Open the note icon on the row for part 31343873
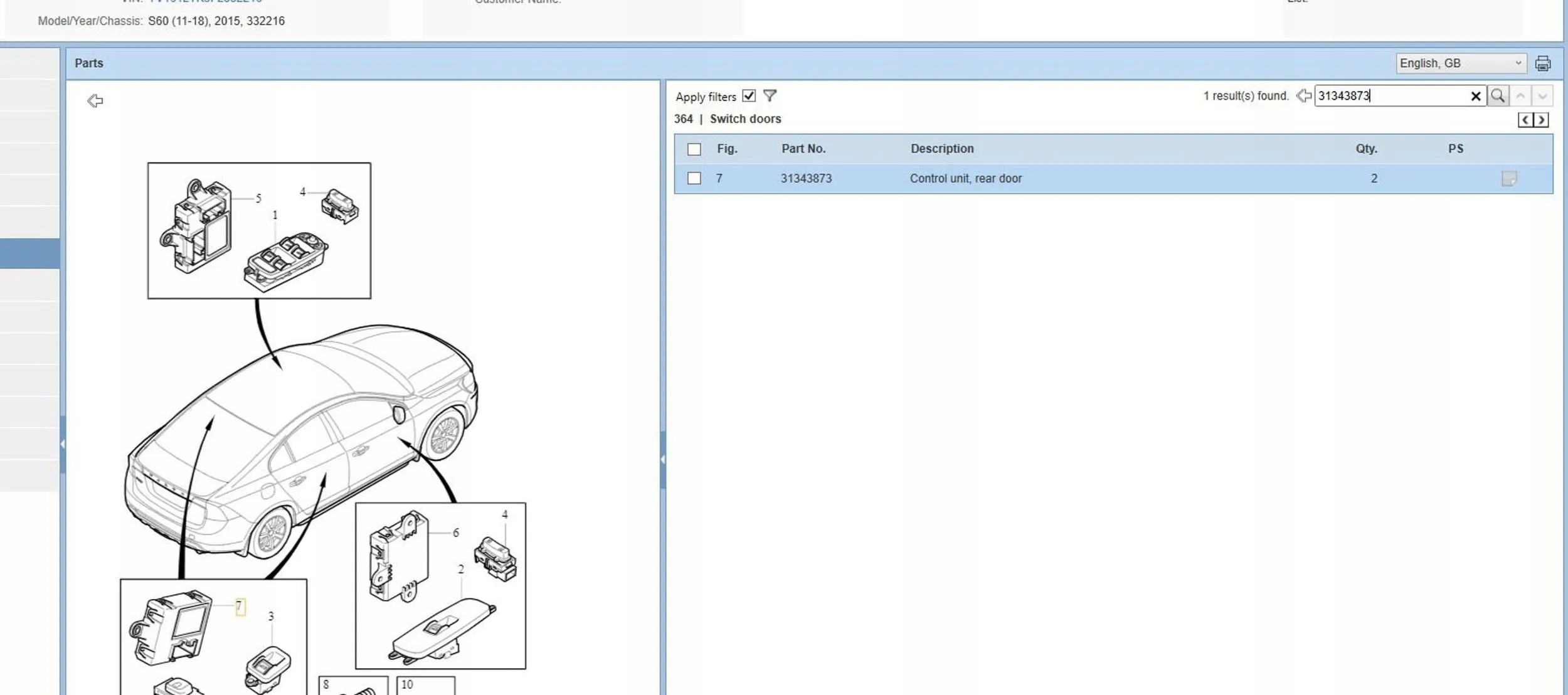Image resolution: width=1568 pixels, height=695 pixels. (1508, 179)
